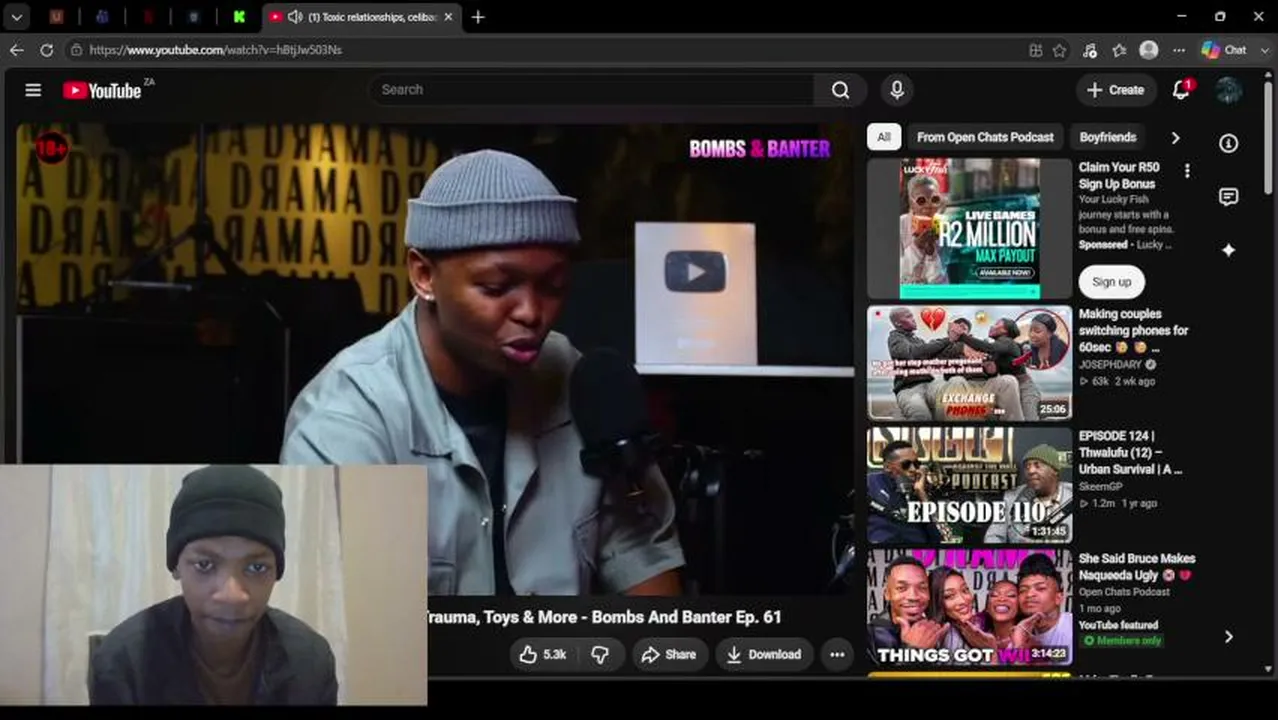1278x720 pixels.
Task: Open browser media control icon
Action: [1089, 50]
